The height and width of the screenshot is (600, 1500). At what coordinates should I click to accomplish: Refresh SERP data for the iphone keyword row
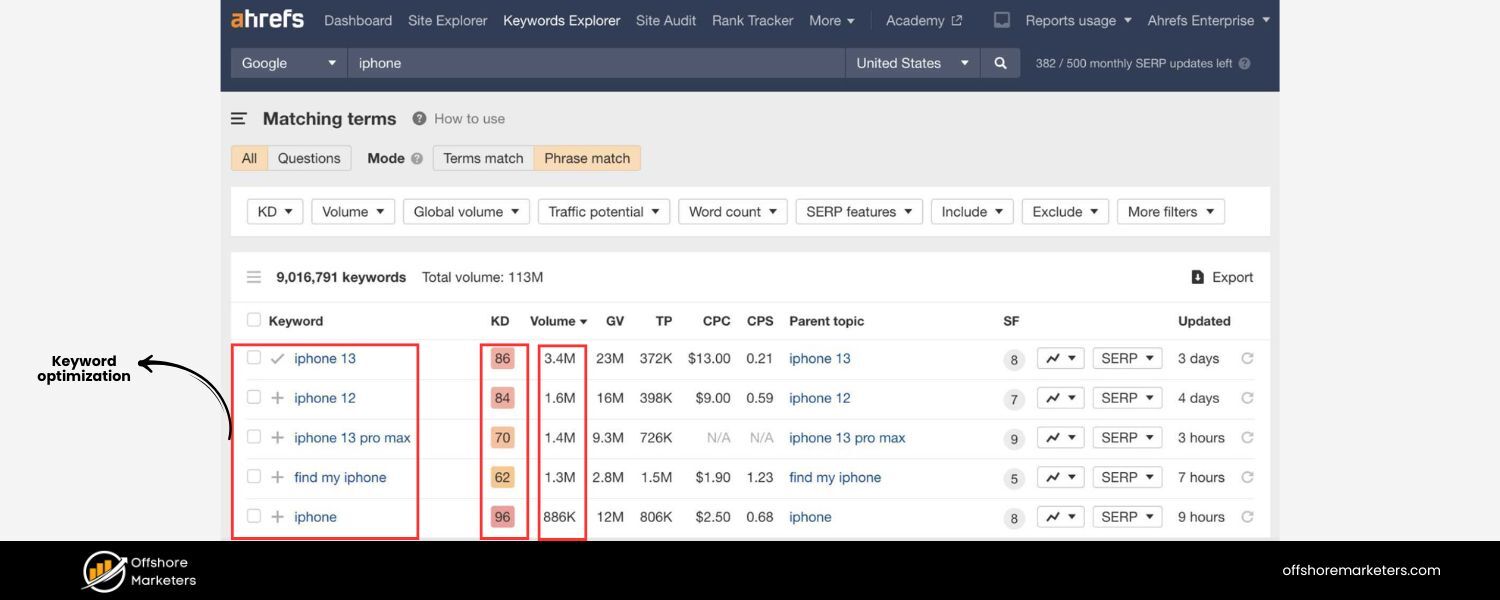(x=1247, y=516)
